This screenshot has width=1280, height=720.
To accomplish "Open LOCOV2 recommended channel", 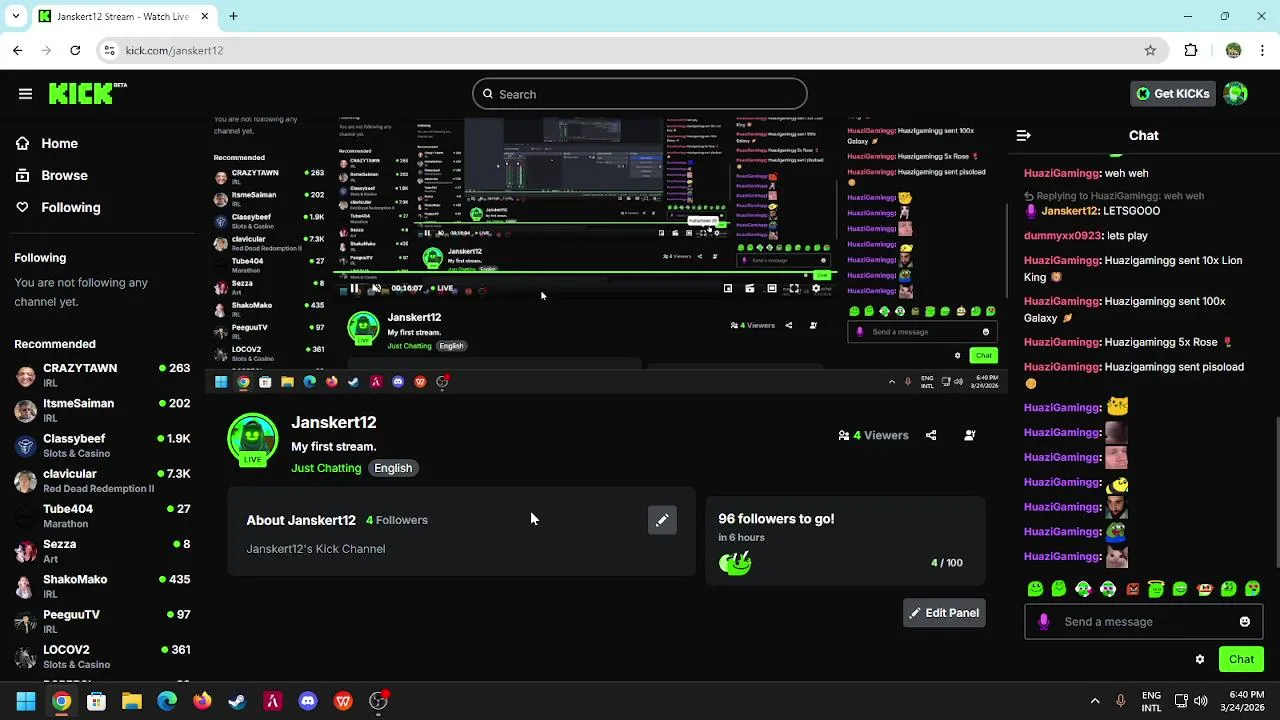I will 102,657.
